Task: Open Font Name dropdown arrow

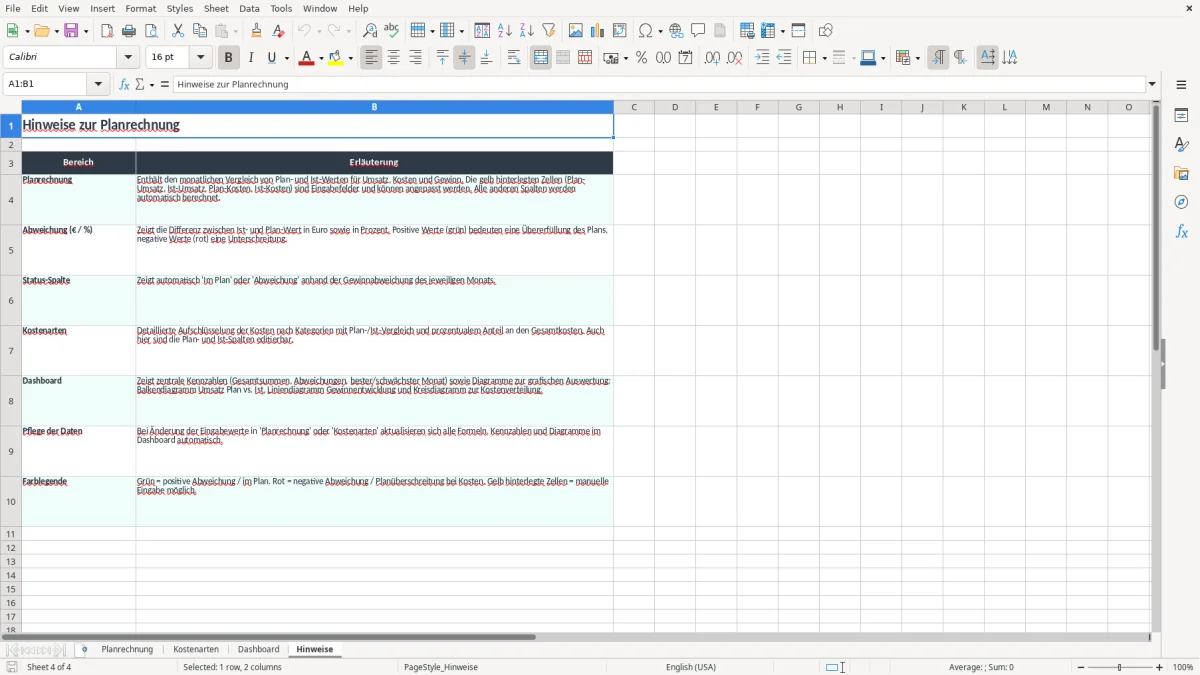Action: [x=128, y=58]
